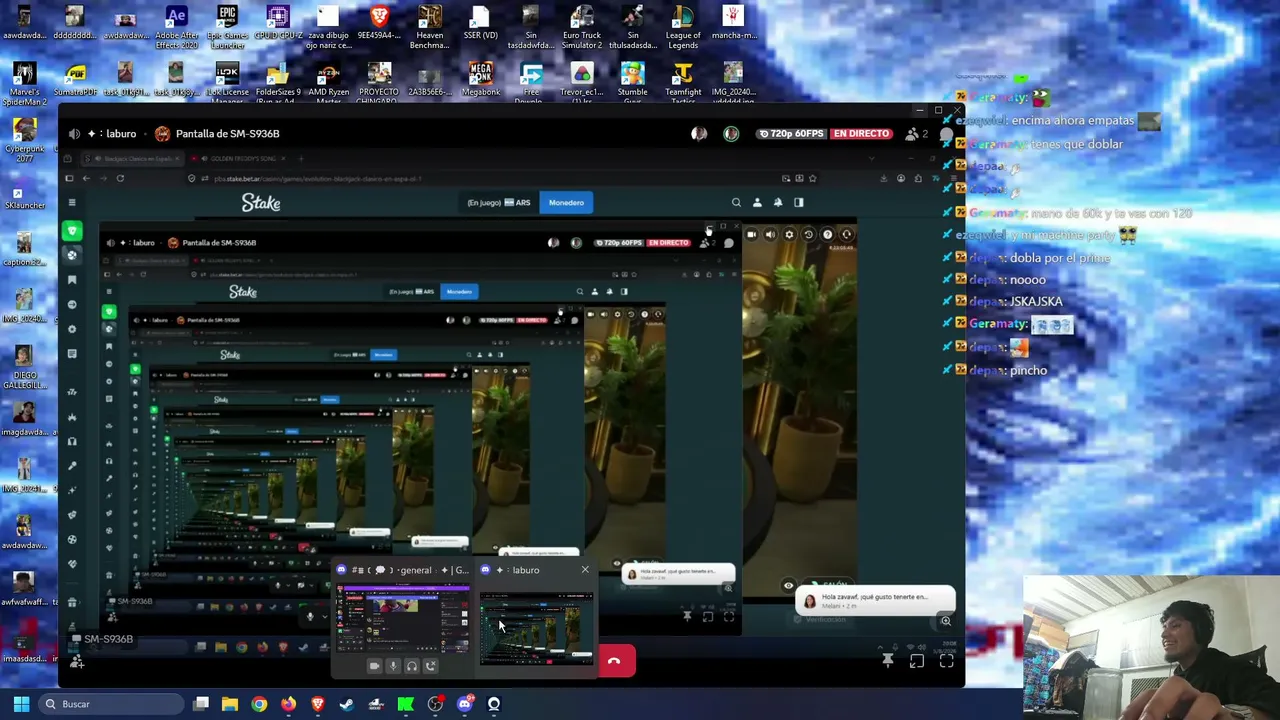Pin the stream using the pin icon
This screenshot has height=720, width=1280.
coord(888,661)
